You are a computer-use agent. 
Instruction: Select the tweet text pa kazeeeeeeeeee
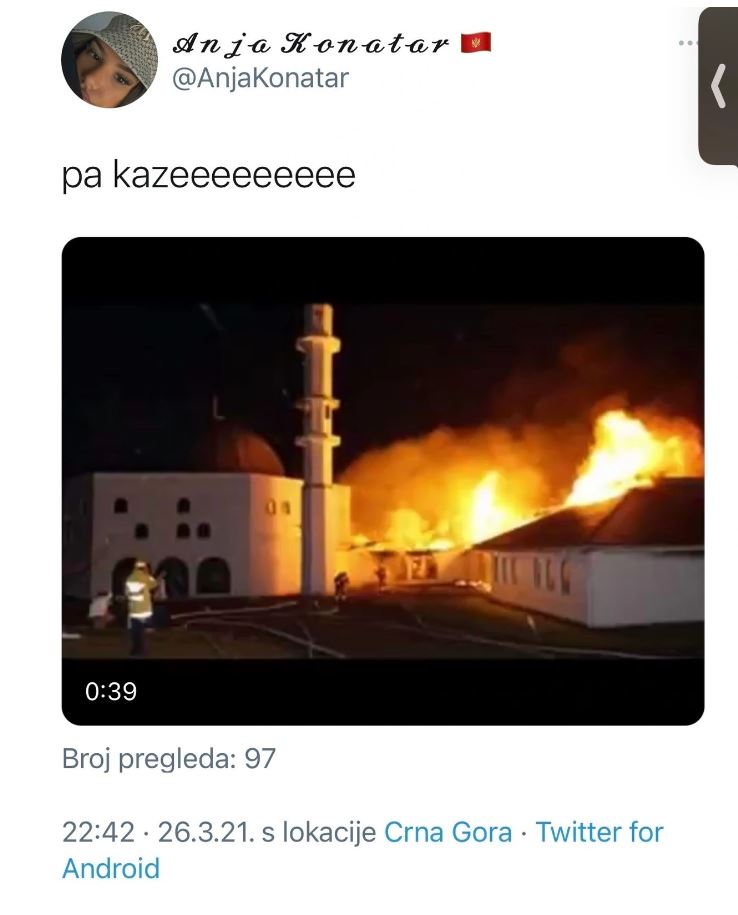[x=208, y=174]
